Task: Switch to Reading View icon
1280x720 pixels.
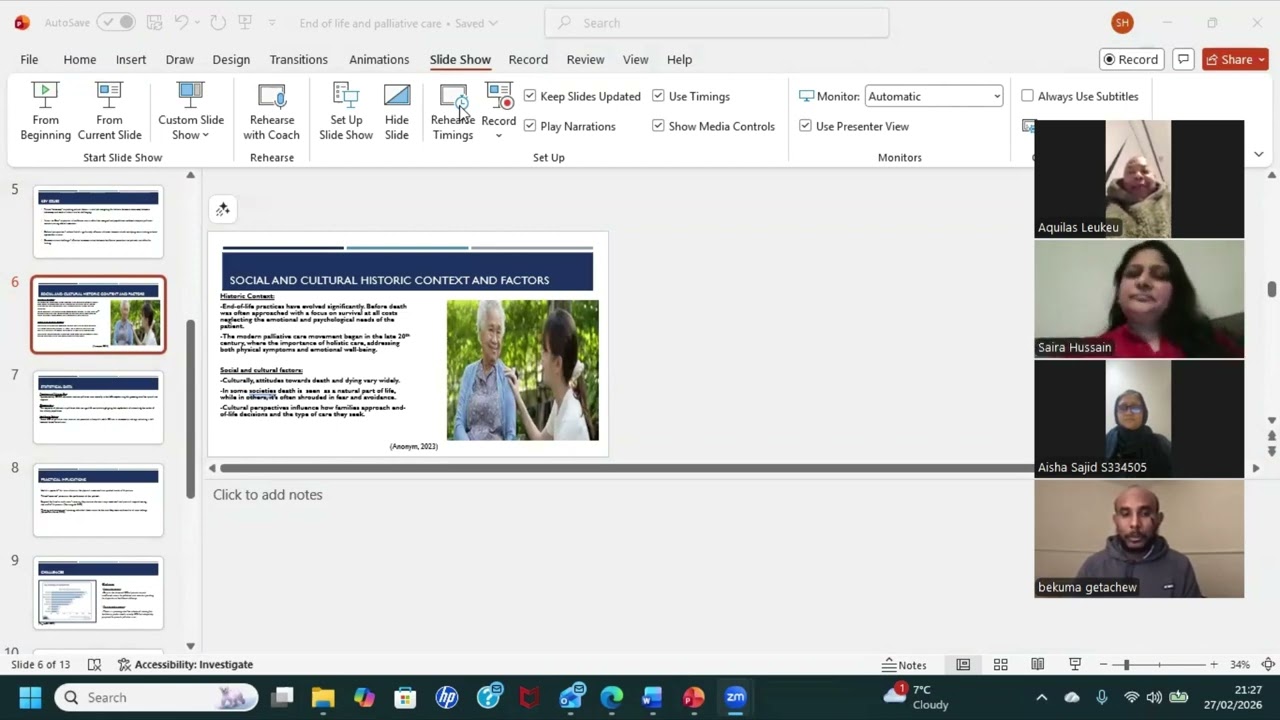Action: pos(1037,665)
